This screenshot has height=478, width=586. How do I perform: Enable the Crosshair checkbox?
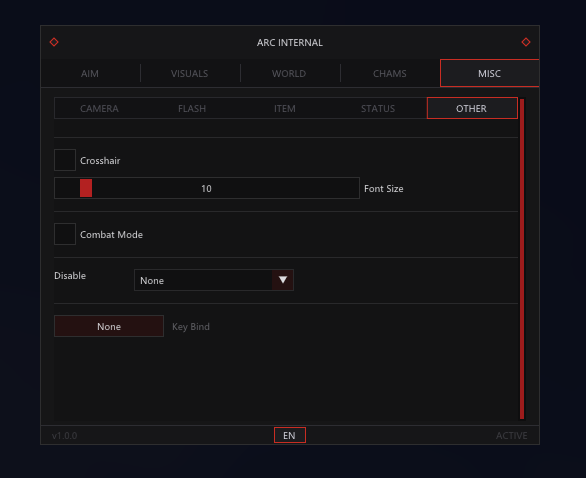tap(65, 160)
